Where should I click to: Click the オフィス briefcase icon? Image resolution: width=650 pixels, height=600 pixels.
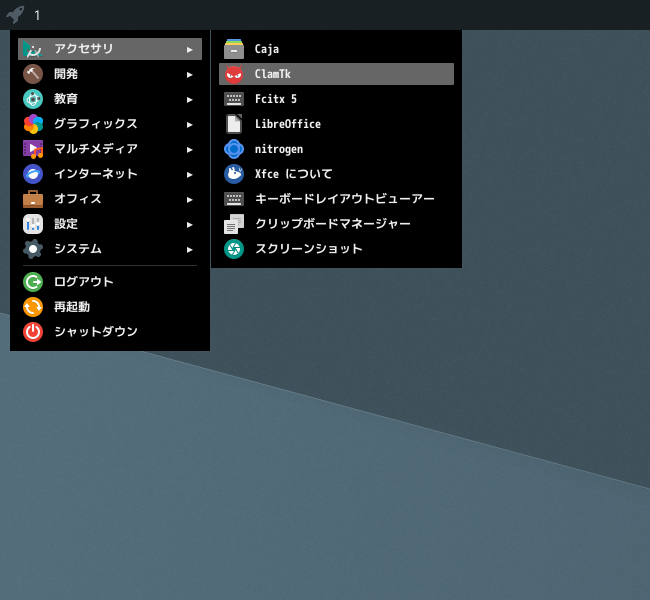pyautogui.click(x=33, y=199)
